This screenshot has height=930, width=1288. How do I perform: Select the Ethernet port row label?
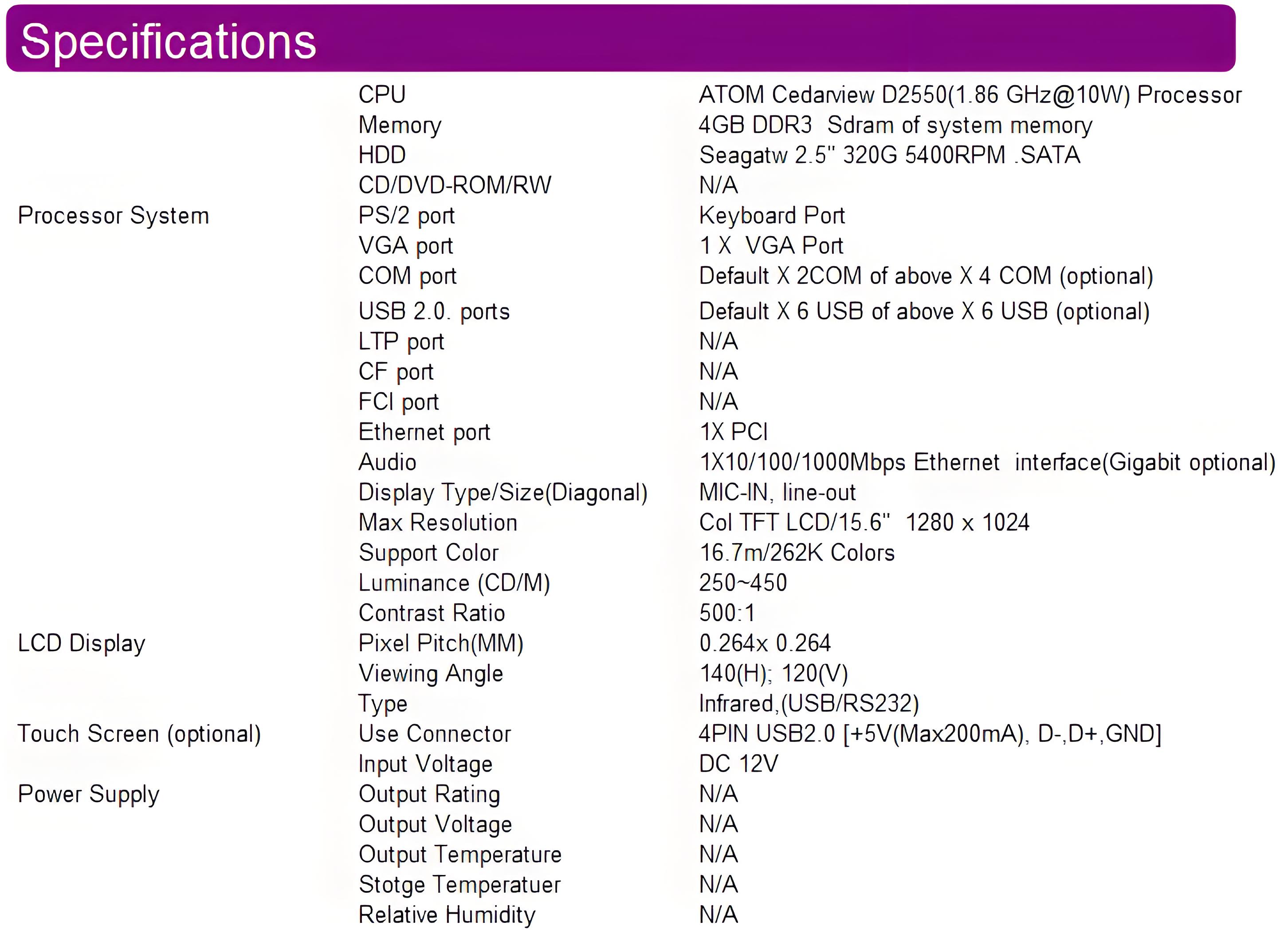click(x=424, y=432)
